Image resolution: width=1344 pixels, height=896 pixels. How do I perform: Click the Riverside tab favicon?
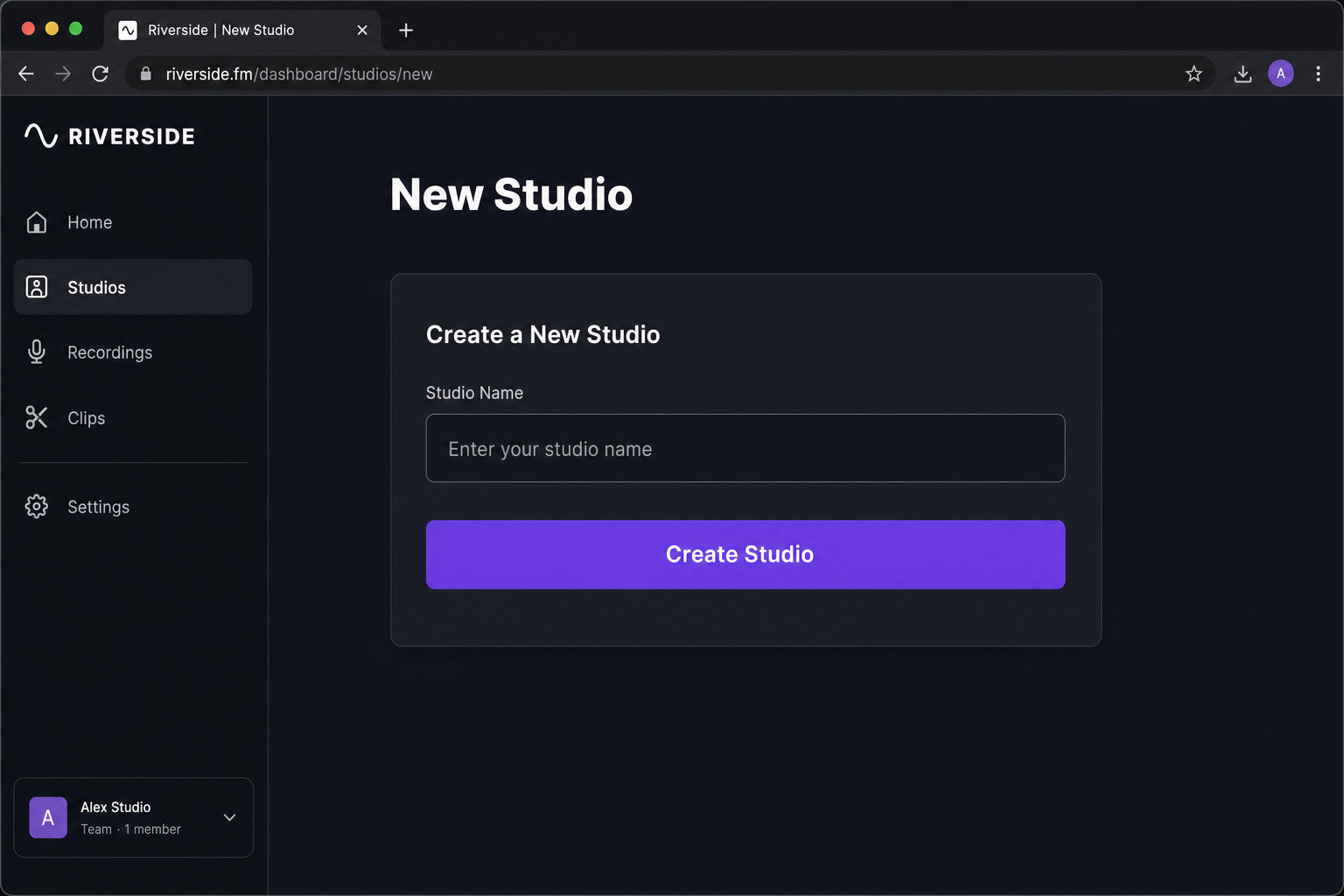(128, 30)
